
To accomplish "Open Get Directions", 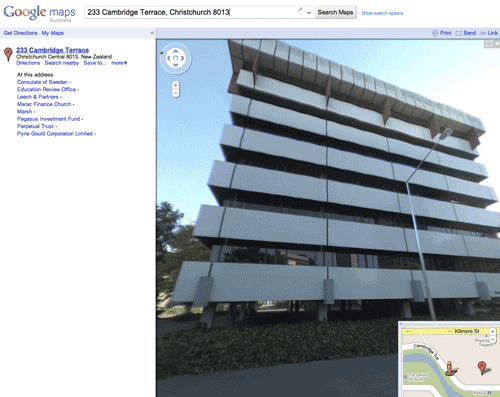I will click(x=20, y=33).
